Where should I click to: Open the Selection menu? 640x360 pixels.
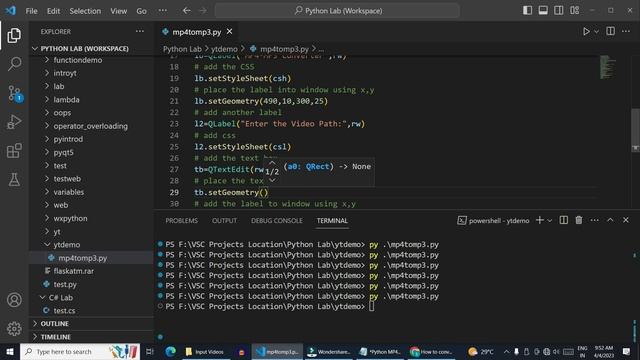[x=85, y=11]
